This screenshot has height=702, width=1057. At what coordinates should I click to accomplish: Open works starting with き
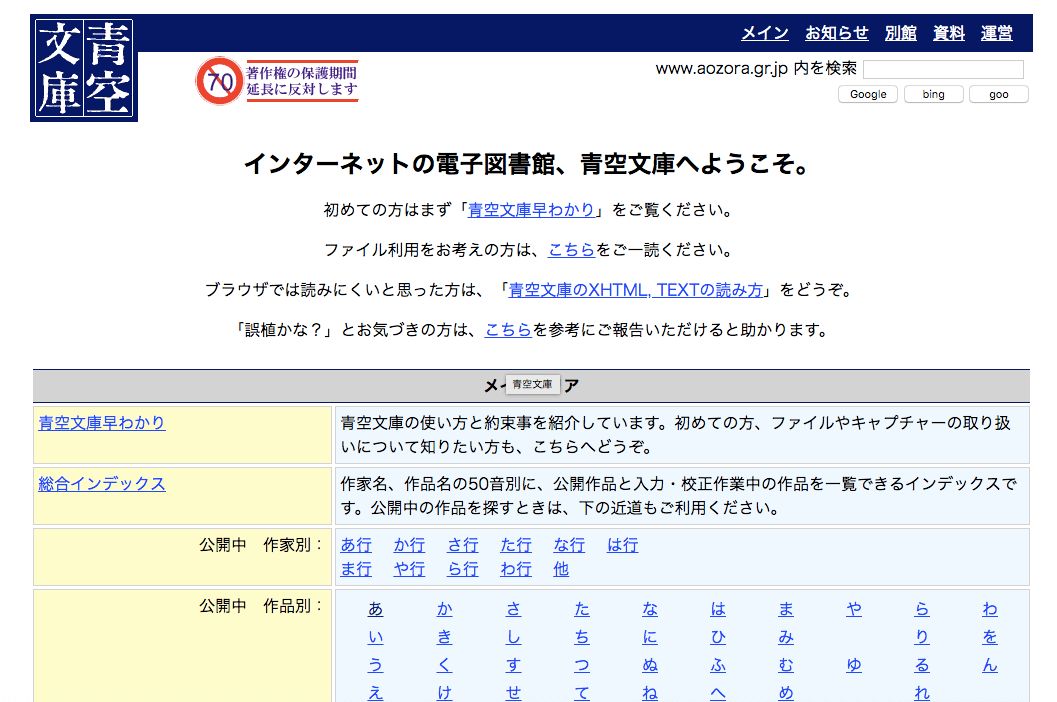444,637
